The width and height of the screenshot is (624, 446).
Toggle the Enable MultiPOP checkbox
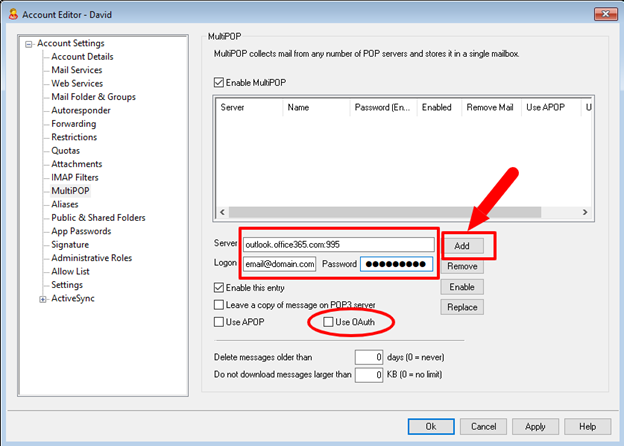220,82
